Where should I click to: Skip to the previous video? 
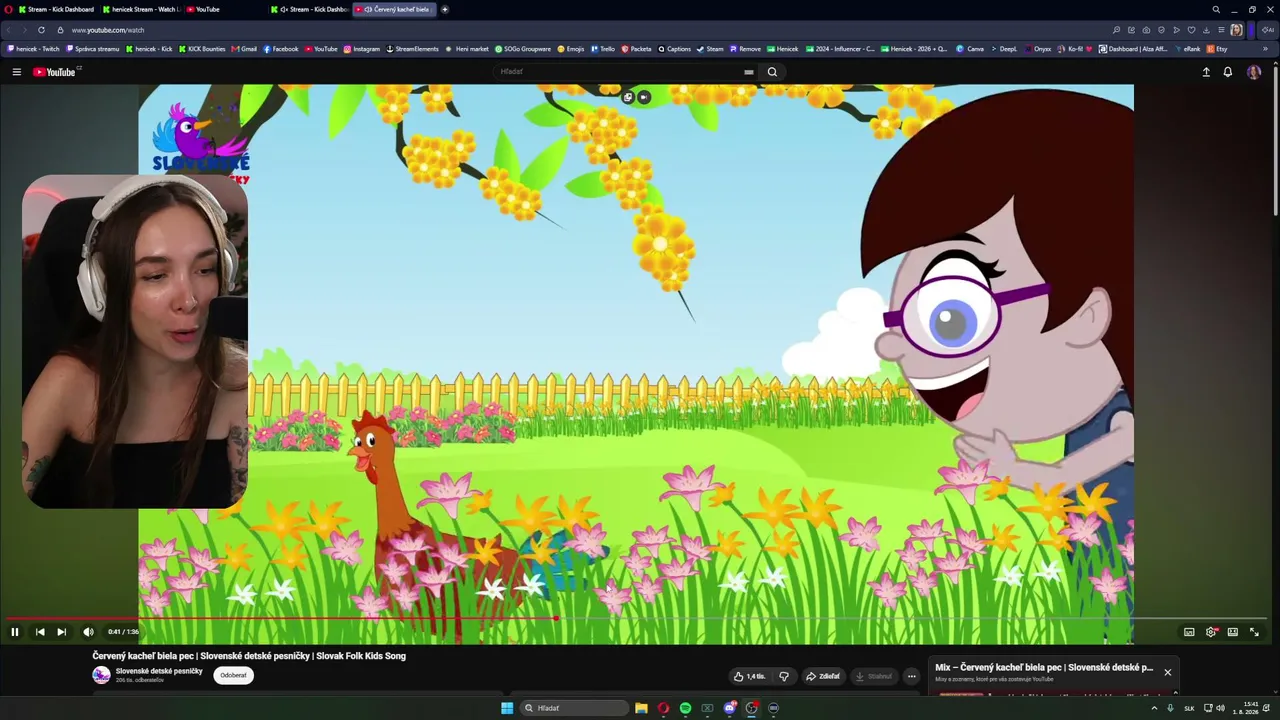tap(40, 632)
